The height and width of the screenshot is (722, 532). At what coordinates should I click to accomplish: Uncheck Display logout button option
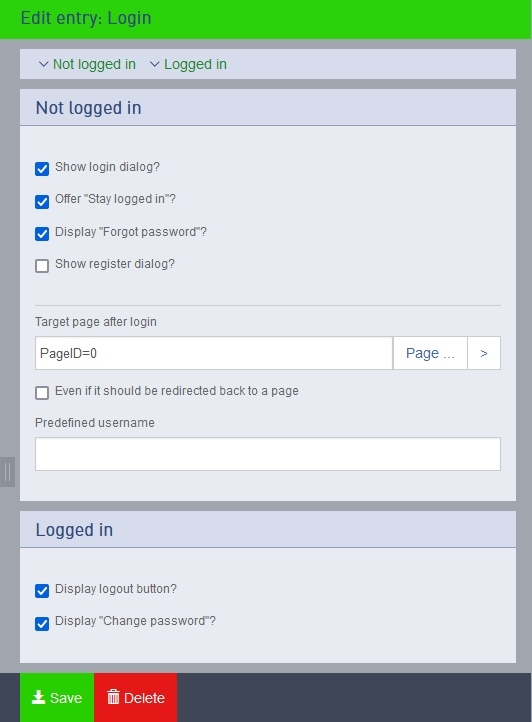(x=42, y=591)
